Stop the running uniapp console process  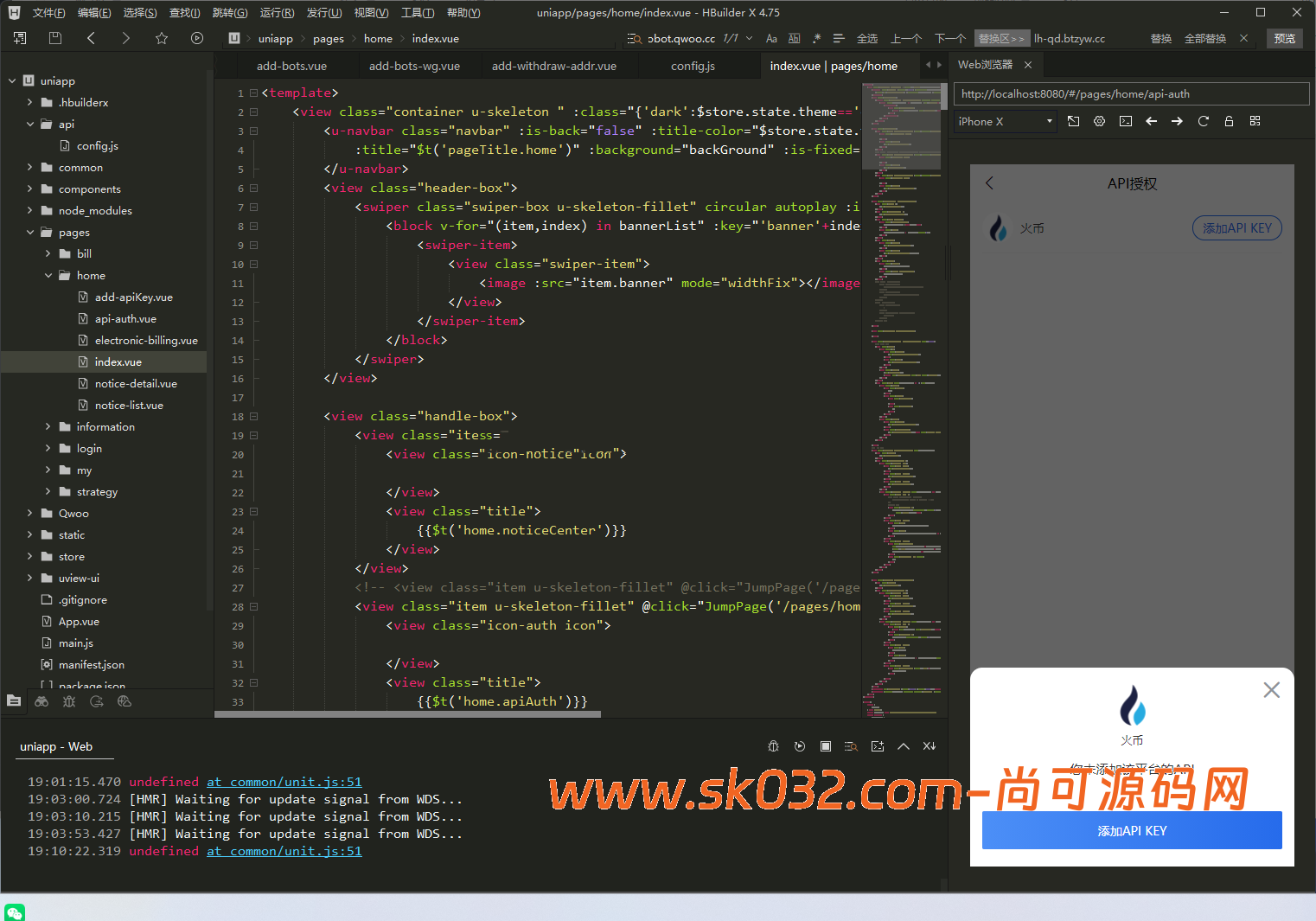pos(826,746)
